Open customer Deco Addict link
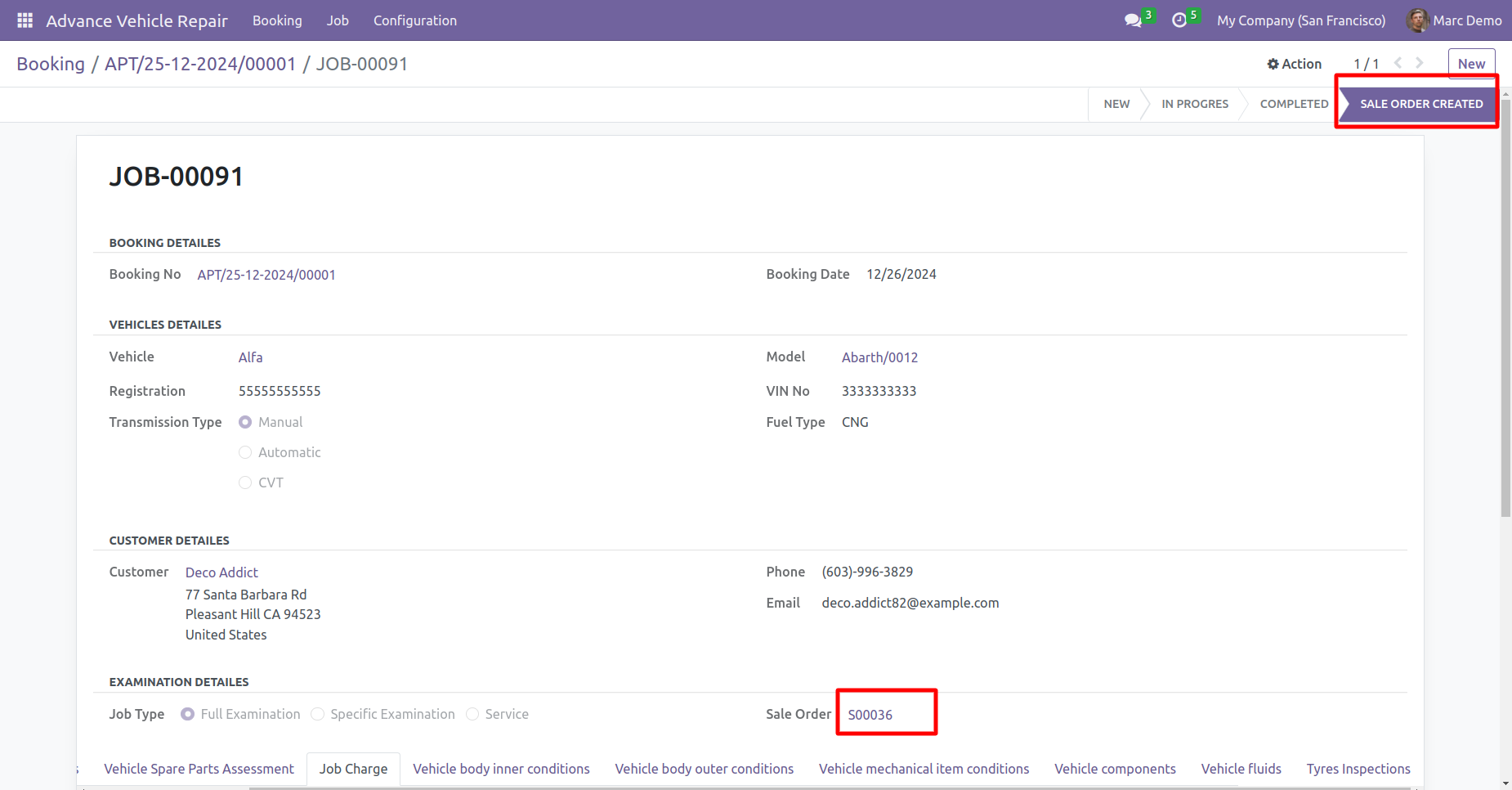 click(221, 572)
